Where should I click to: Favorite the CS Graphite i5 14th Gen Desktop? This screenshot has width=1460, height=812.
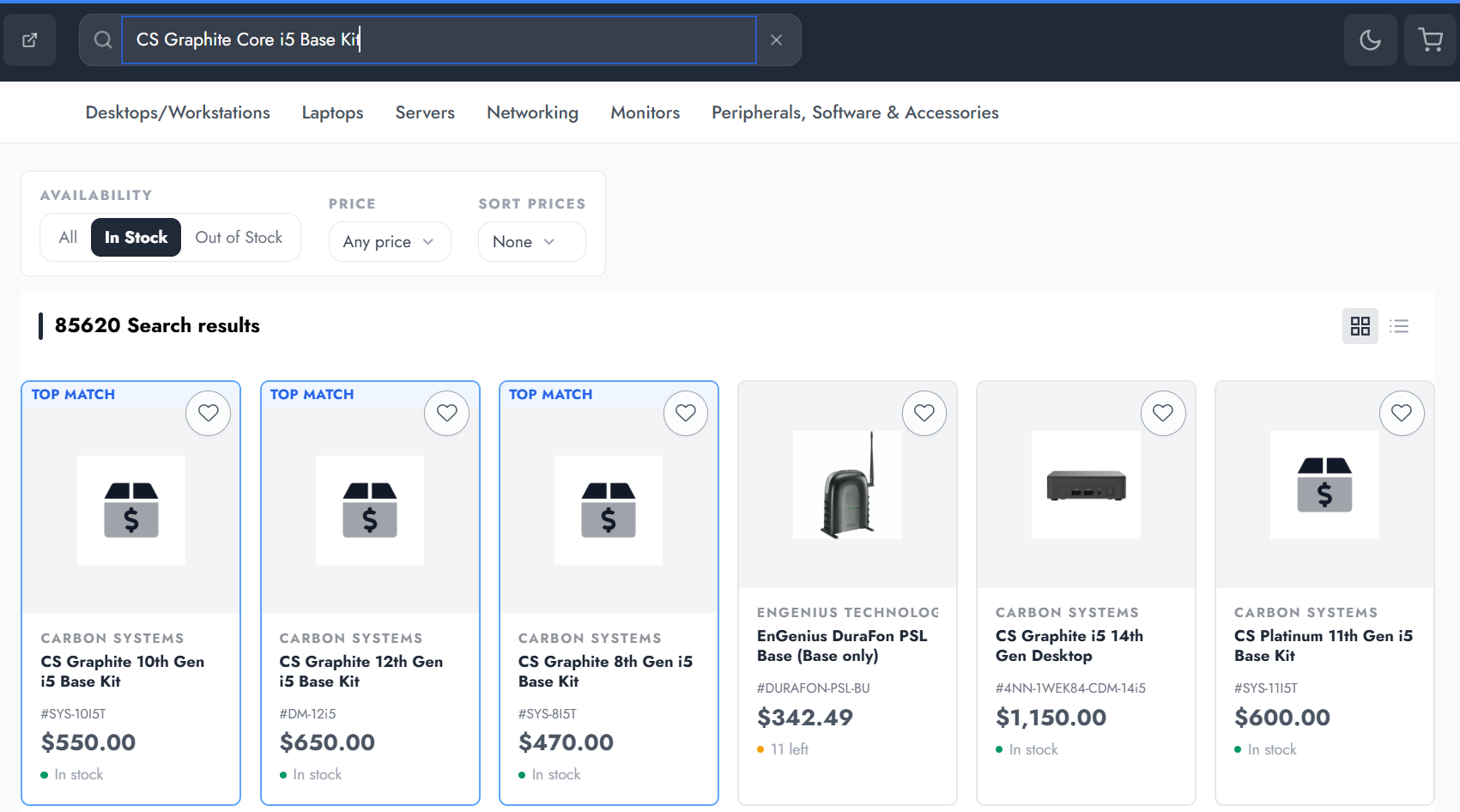point(1163,413)
